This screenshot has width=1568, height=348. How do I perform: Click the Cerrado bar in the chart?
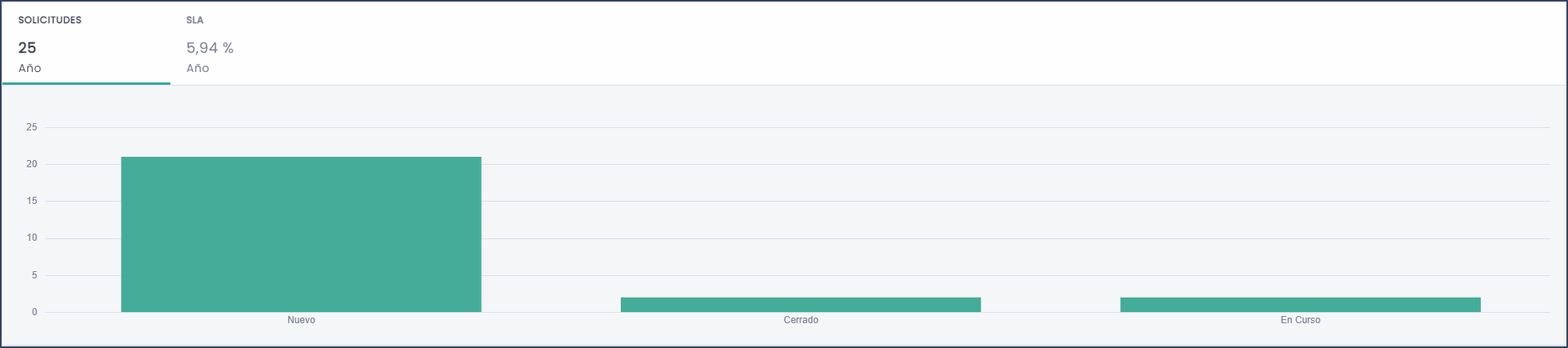(x=801, y=305)
